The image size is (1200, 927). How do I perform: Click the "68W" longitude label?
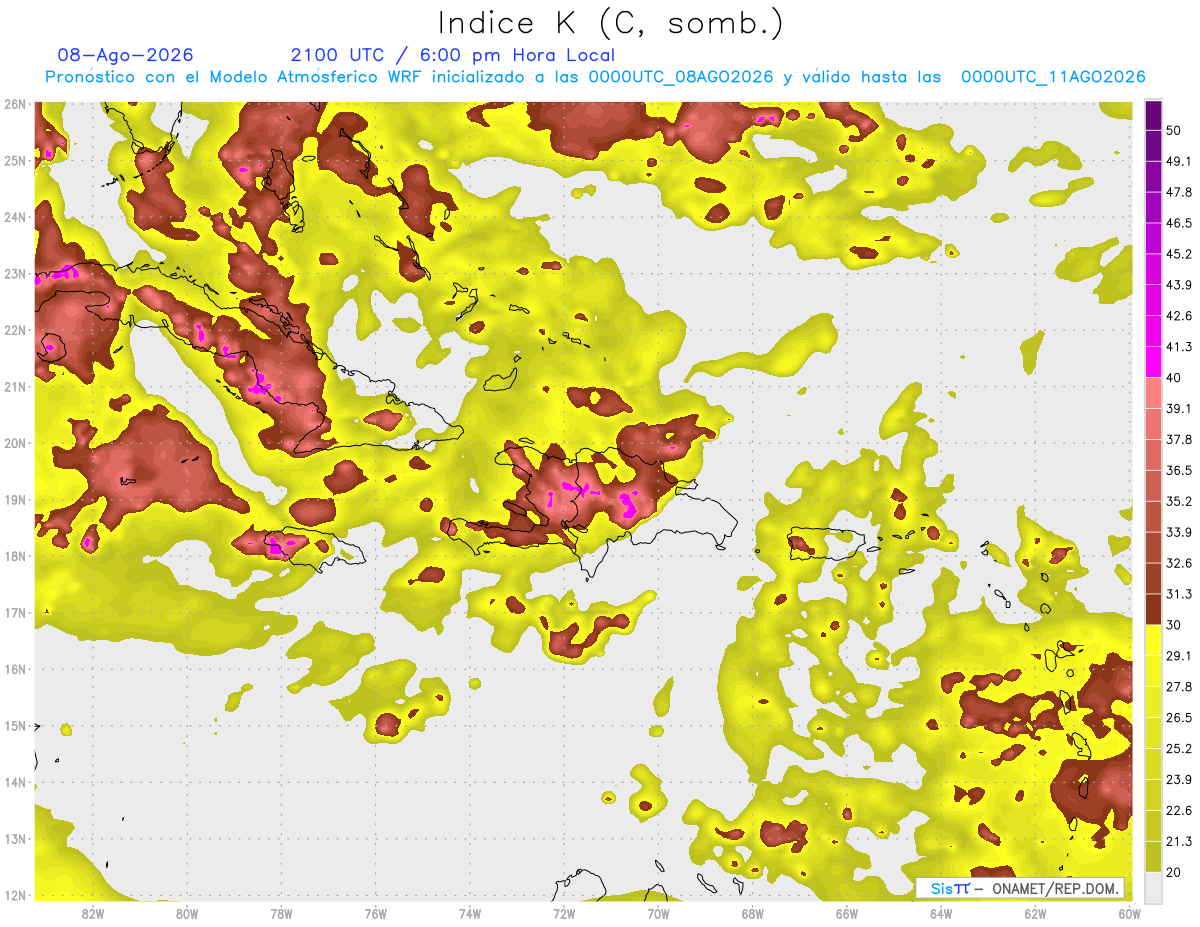752,913
